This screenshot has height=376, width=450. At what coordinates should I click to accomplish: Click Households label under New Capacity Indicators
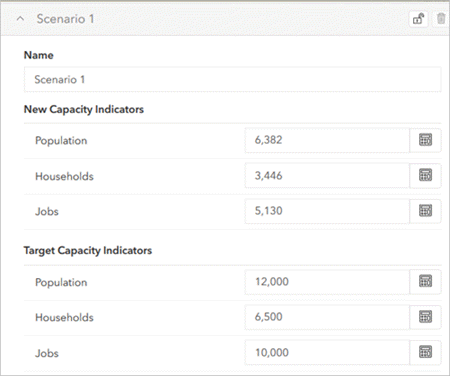64,176
